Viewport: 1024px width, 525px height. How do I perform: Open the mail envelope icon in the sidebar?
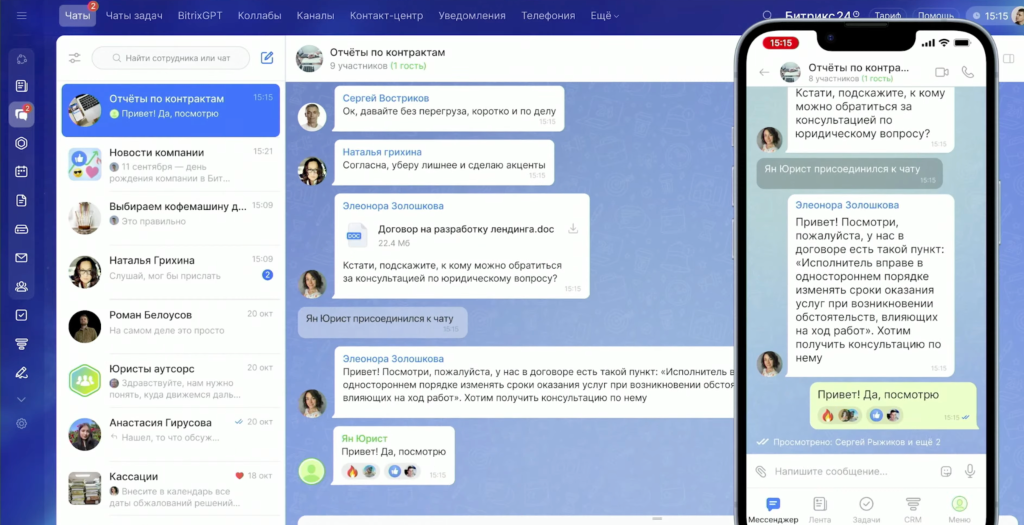pos(22,258)
